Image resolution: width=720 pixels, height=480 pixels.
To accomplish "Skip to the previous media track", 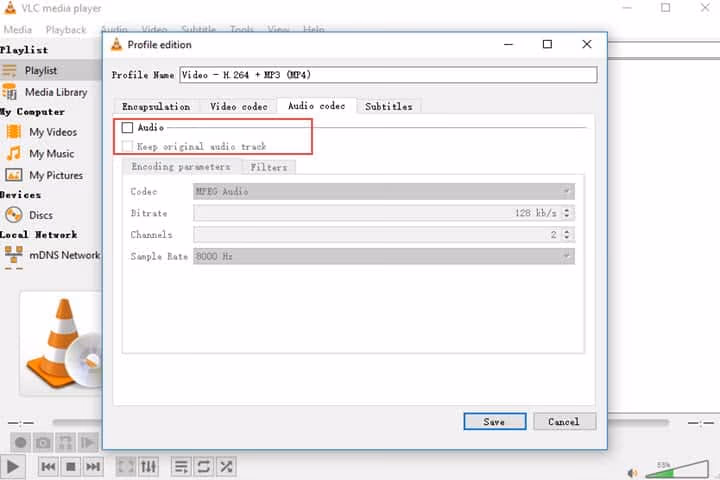I will (48, 466).
